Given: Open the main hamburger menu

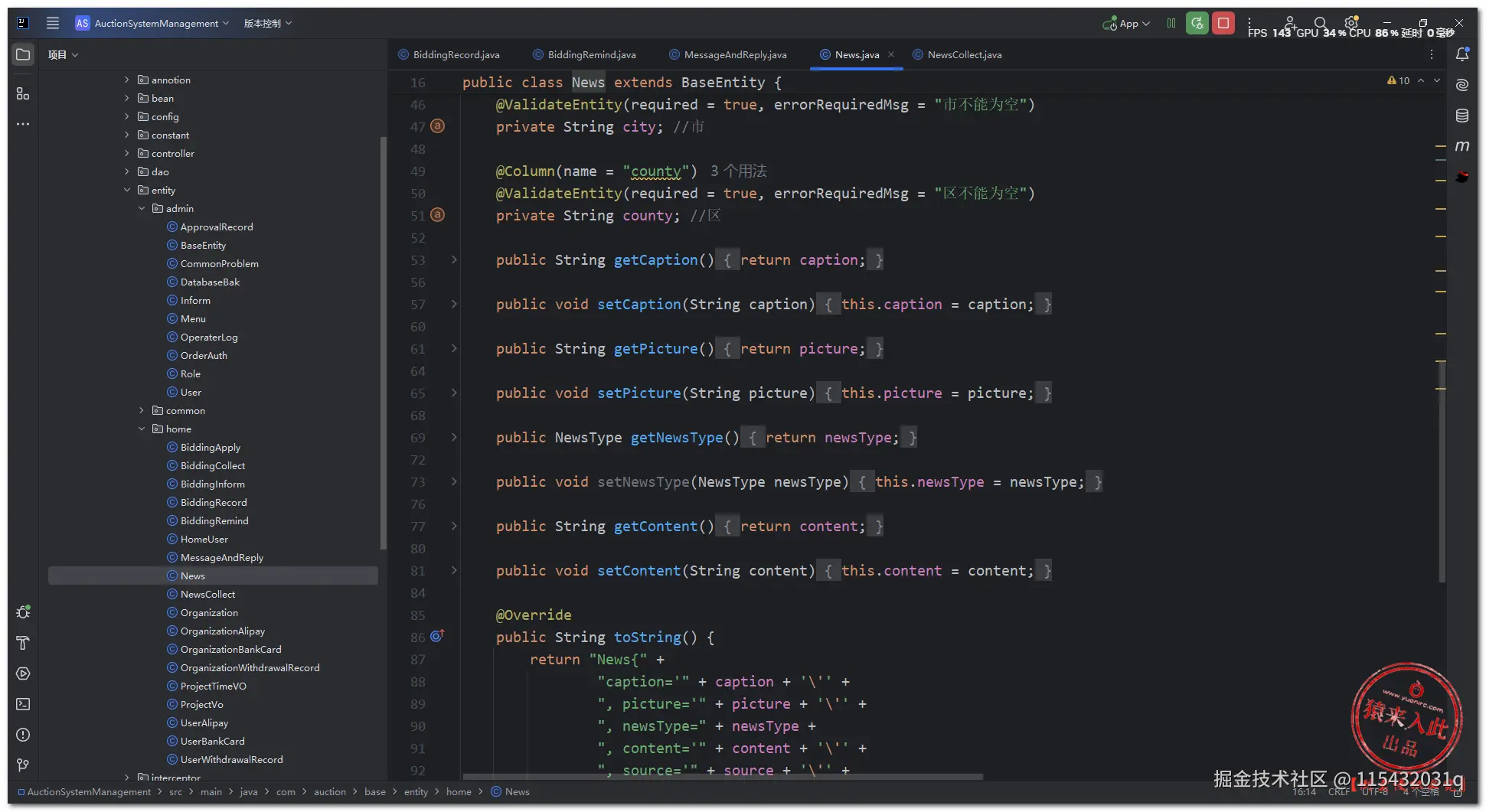Looking at the screenshot, I should tap(53, 23).
